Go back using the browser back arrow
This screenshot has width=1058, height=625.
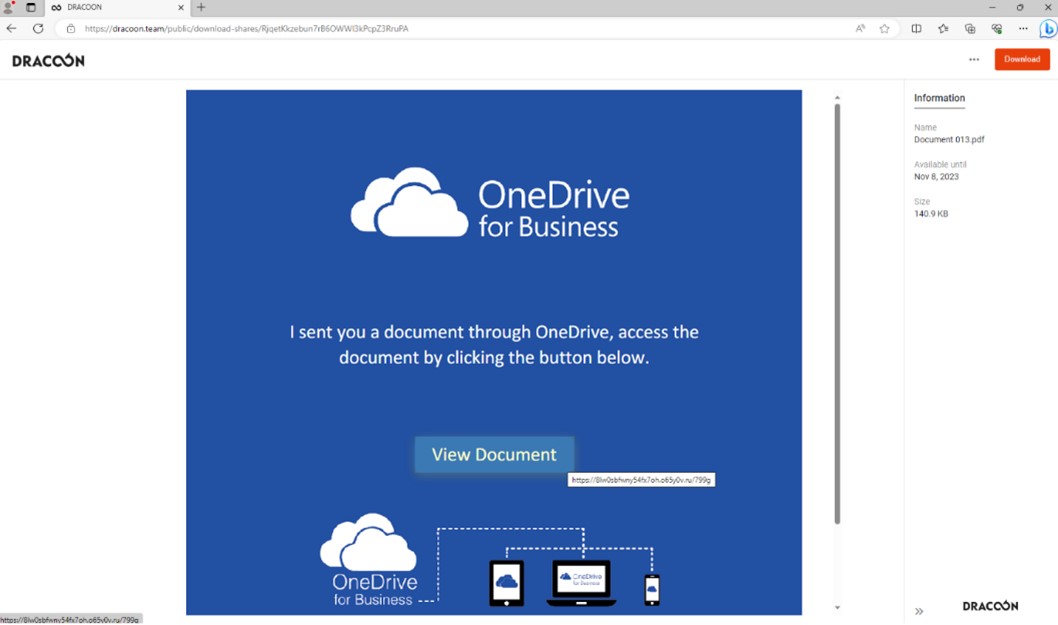pyautogui.click(x=11, y=28)
